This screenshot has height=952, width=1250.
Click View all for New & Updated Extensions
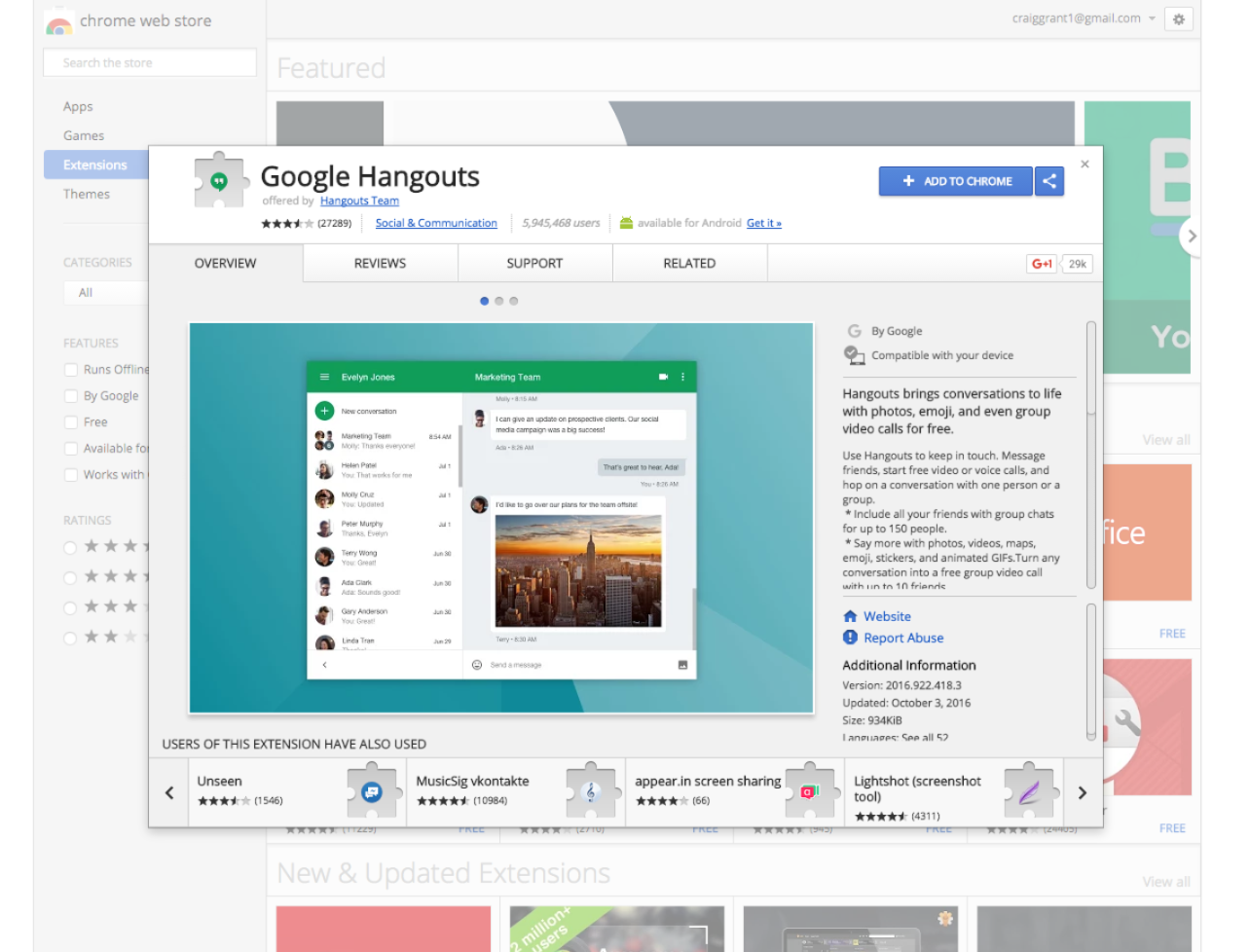tap(1166, 882)
